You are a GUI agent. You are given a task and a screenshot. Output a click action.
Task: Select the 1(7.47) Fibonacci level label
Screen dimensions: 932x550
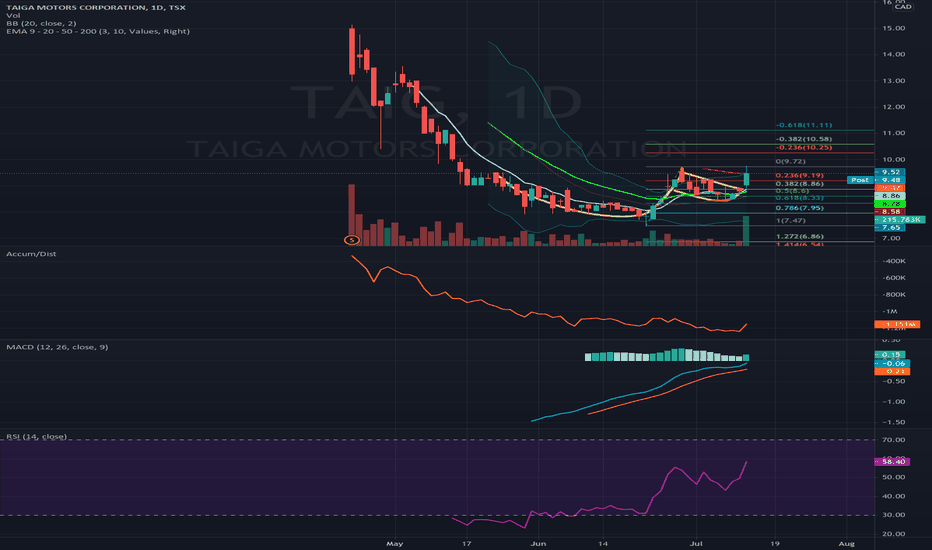point(791,221)
